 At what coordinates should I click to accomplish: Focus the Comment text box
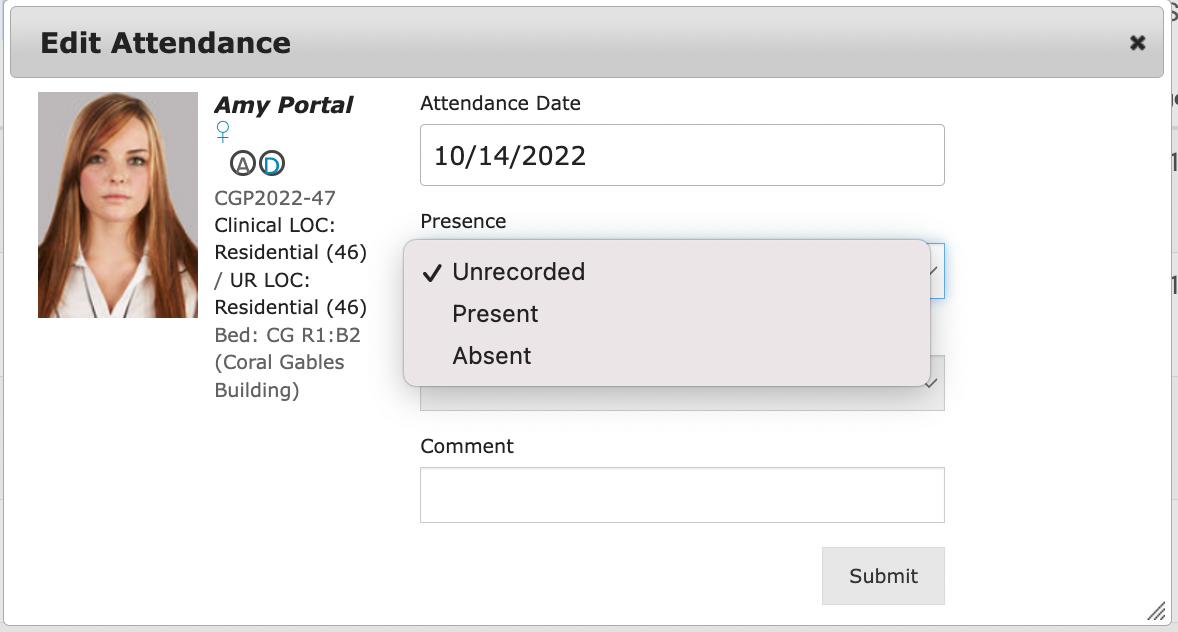coord(682,495)
